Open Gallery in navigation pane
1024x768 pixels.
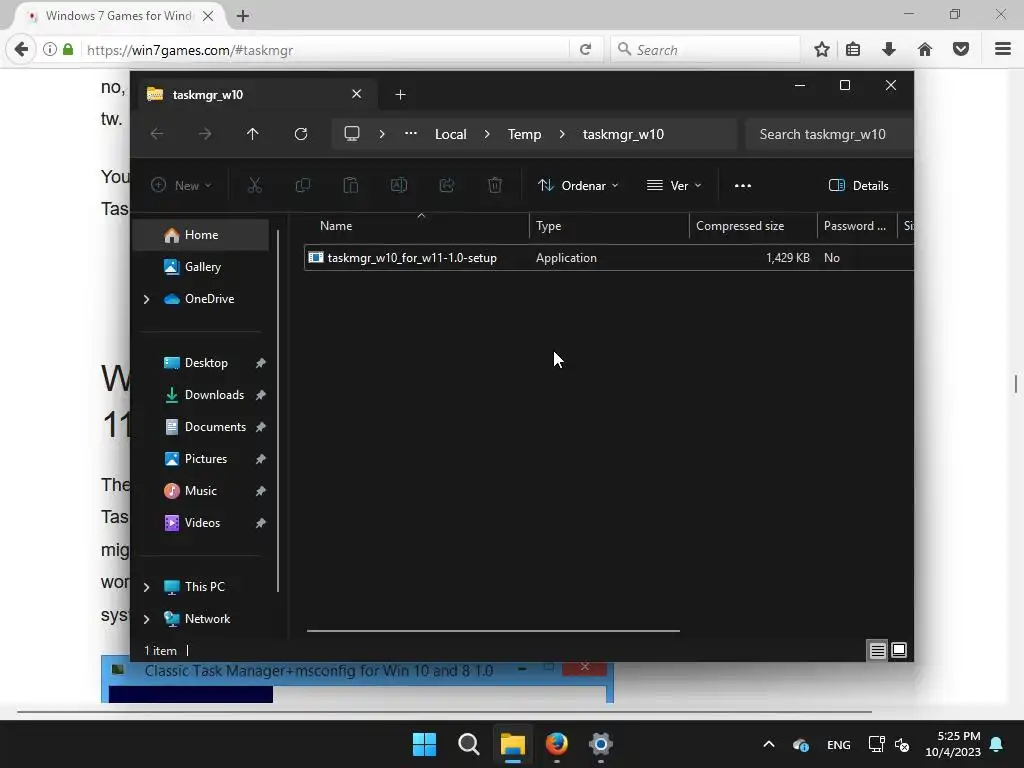[202, 267]
